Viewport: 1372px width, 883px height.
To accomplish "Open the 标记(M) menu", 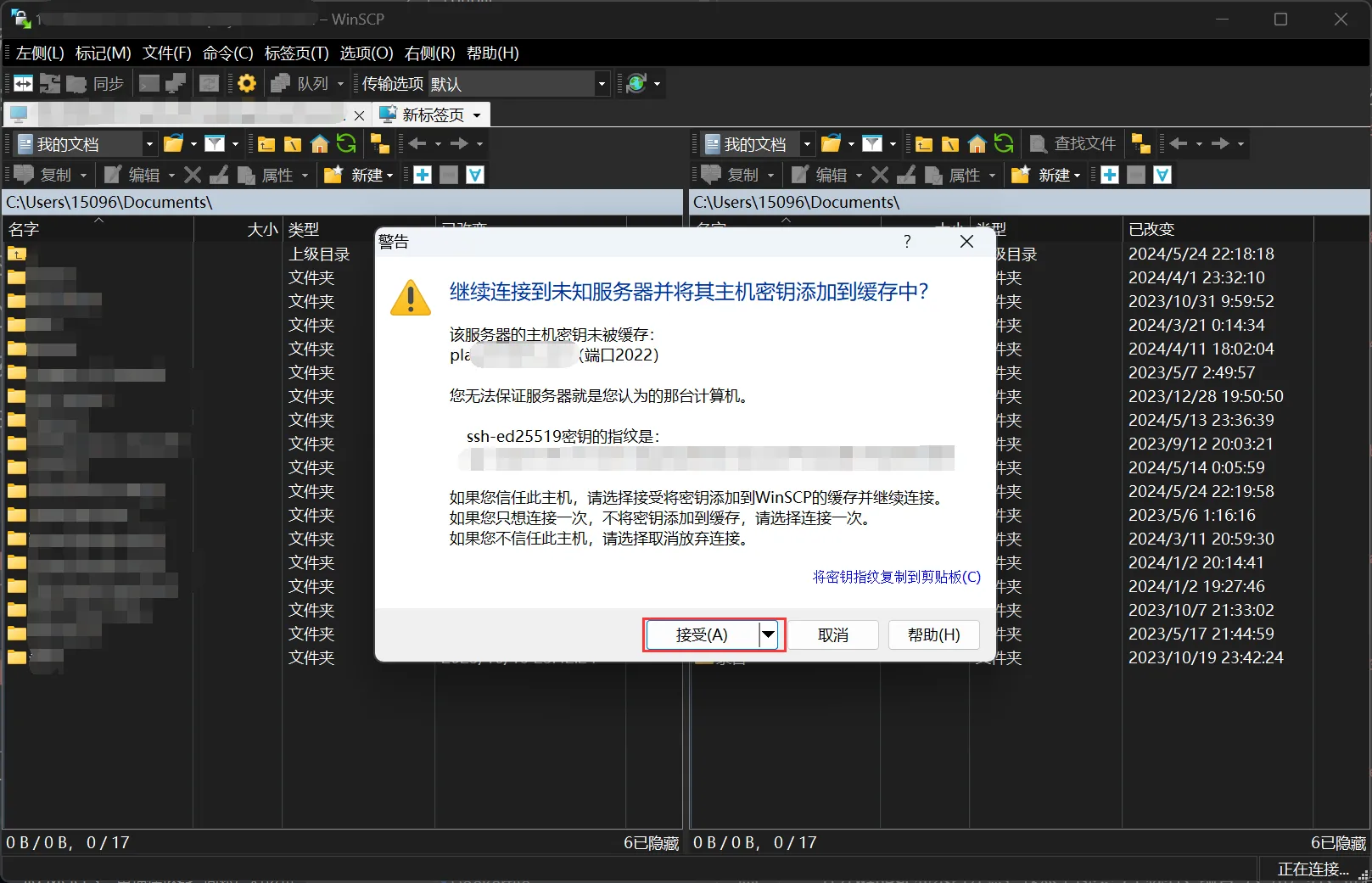I will pos(104,53).
